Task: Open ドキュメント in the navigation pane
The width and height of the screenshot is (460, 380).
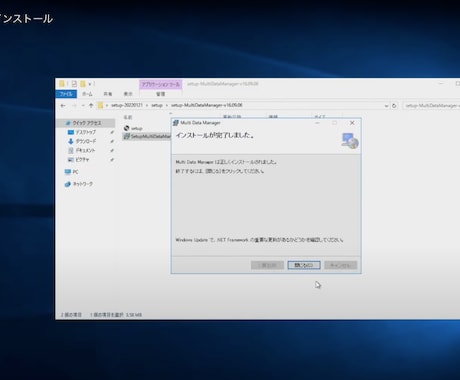Action: click(x=85, y=151)
